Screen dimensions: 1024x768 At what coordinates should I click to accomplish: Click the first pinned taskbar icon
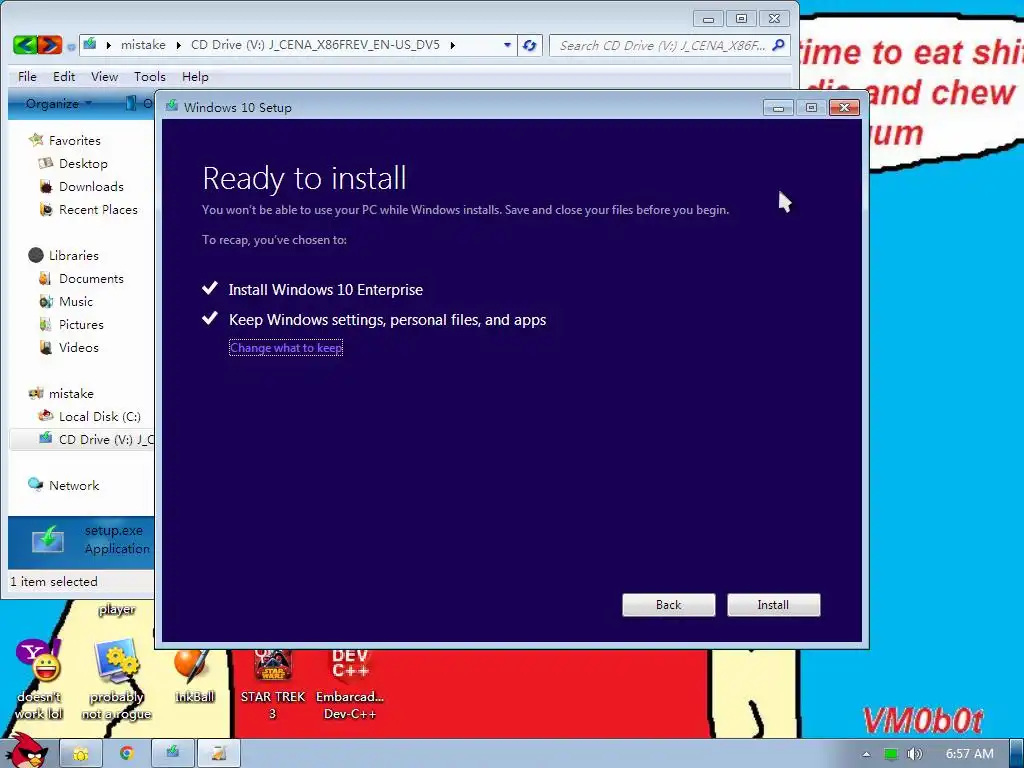81,753
